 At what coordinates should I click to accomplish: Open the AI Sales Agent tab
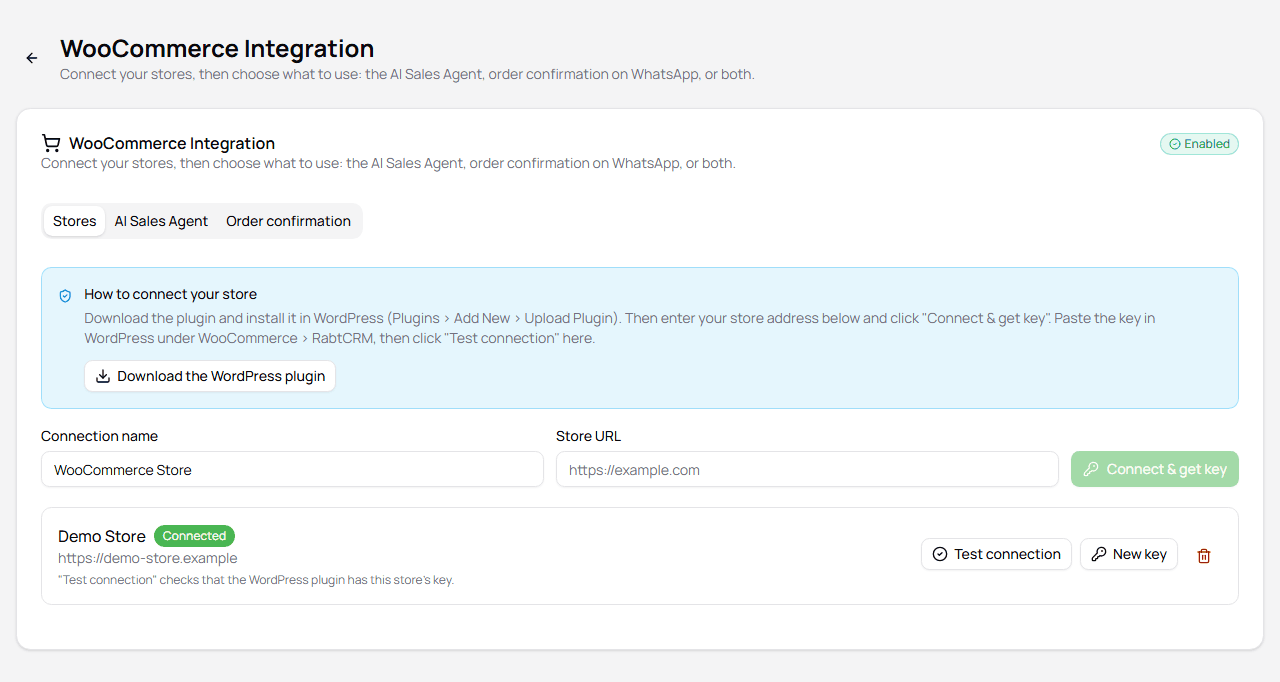pos(161,221)
